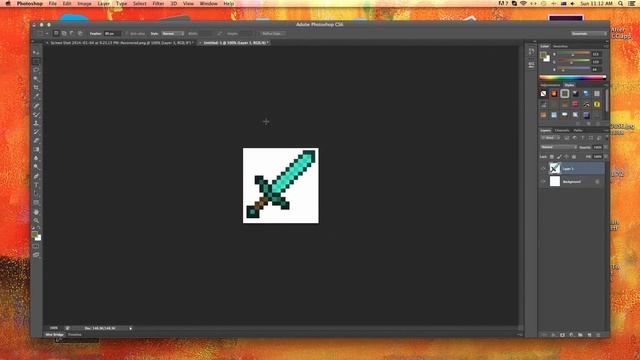
Task: Toggle the Anti-alias checkbox
Action: pyautogui.click(x=127, y=33)
